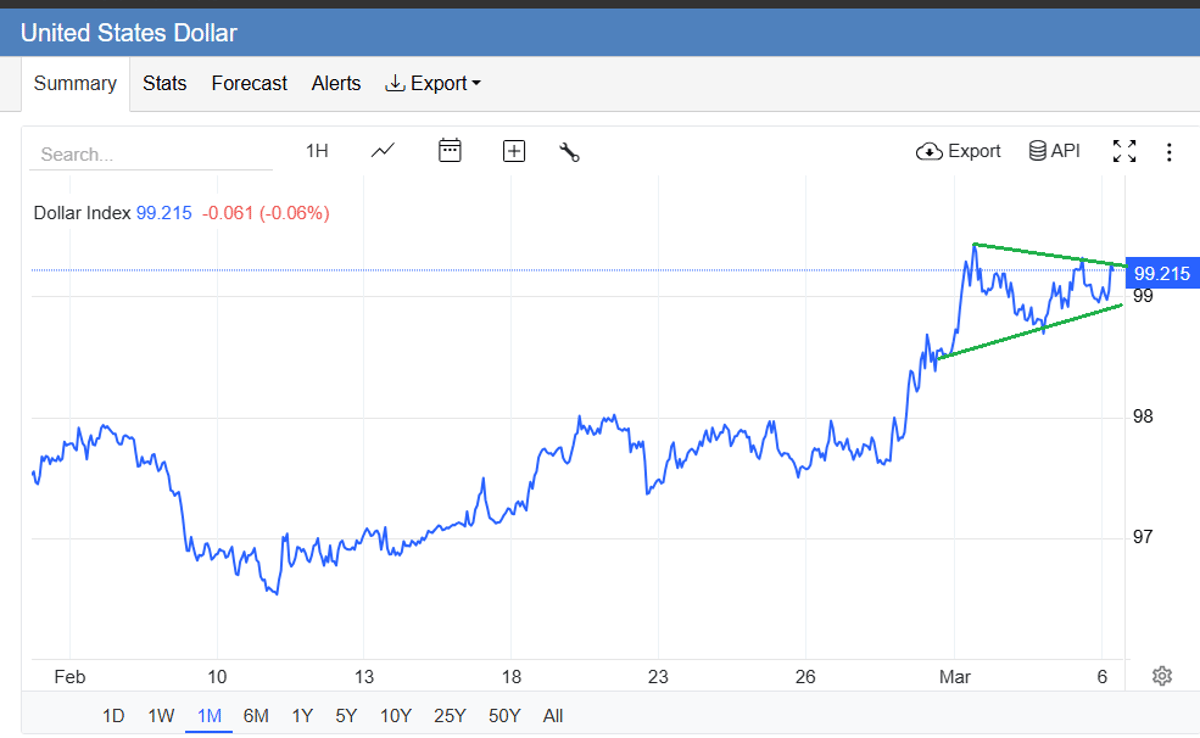Open chart settings via the wrench icon
The image size is (1200, 738).
tap(568, 151)
